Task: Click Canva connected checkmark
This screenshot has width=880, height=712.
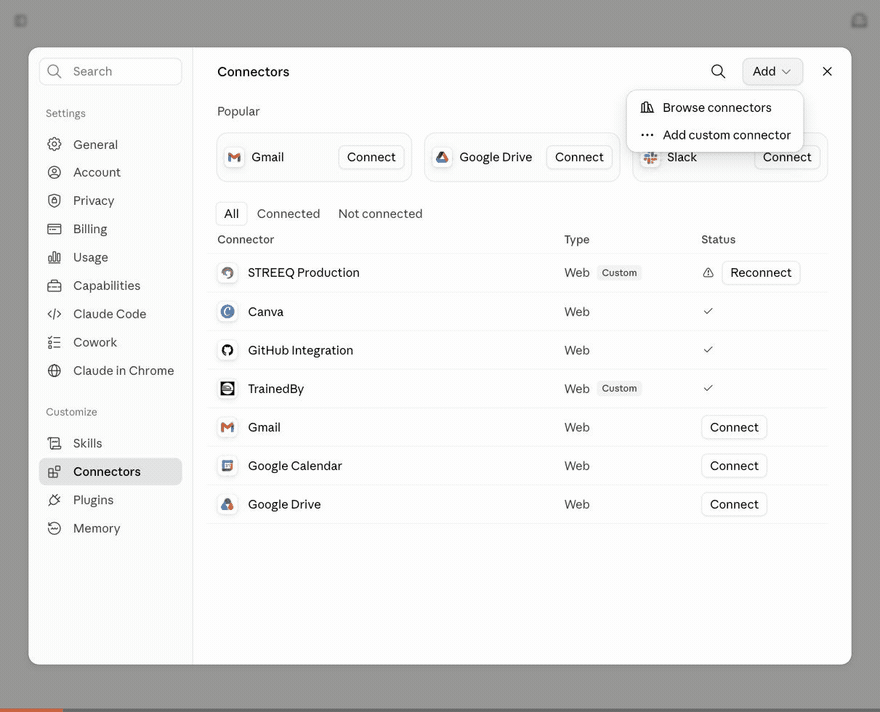Action: pos(708,311)
